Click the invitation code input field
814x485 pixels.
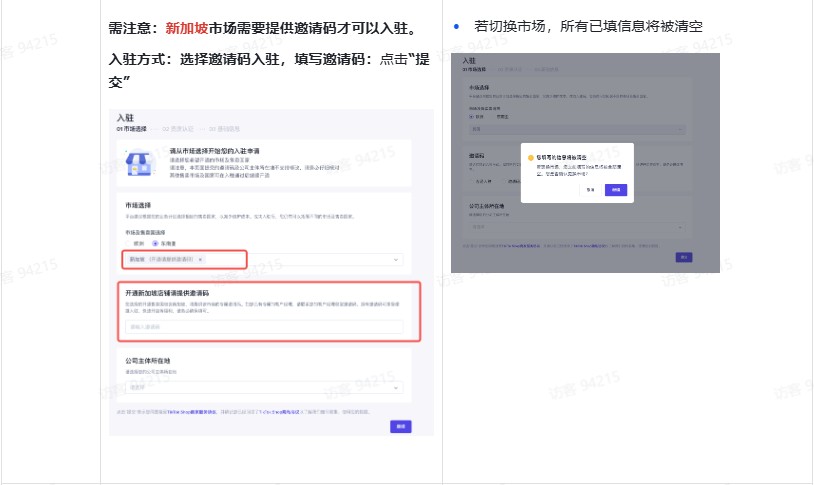[265, 327]
